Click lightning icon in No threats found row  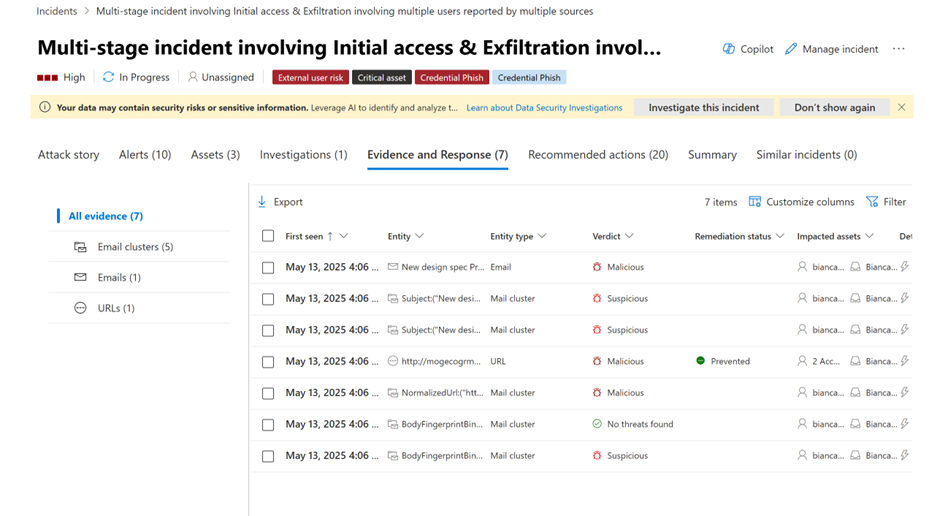(x=905, y=424)
